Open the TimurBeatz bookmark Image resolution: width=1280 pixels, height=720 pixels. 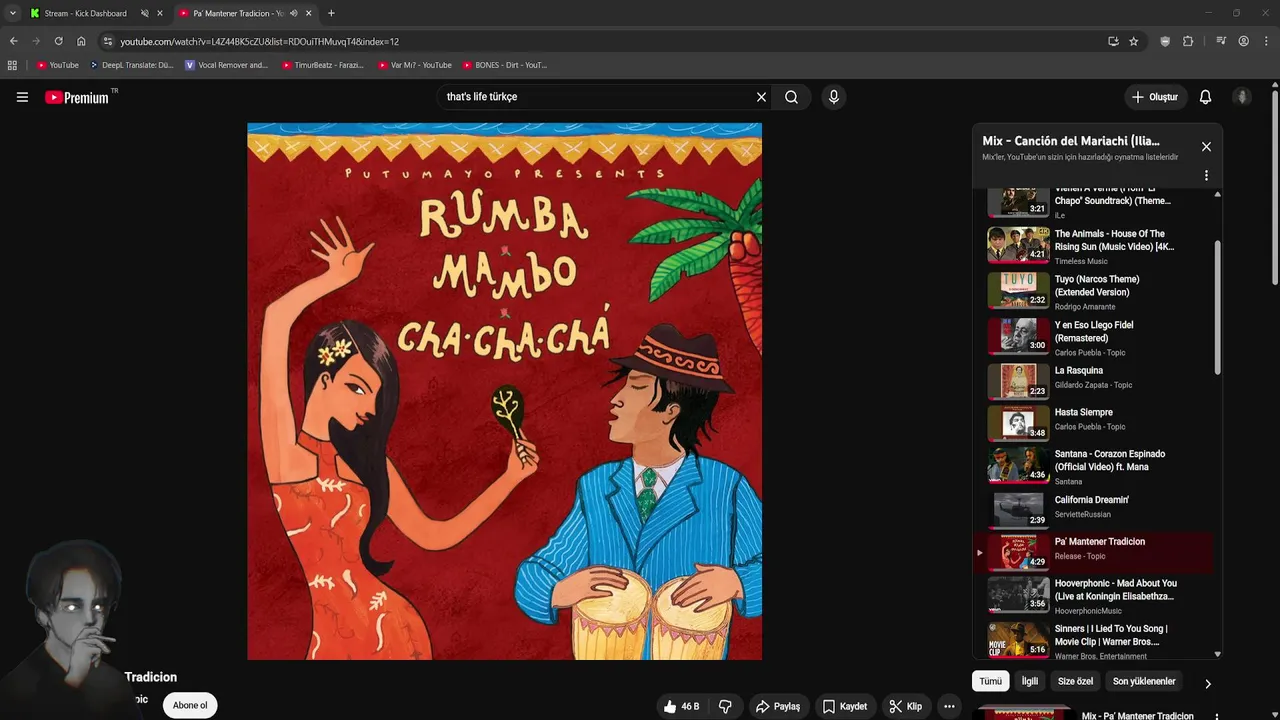pyautogui.click(x=322, y=65)
